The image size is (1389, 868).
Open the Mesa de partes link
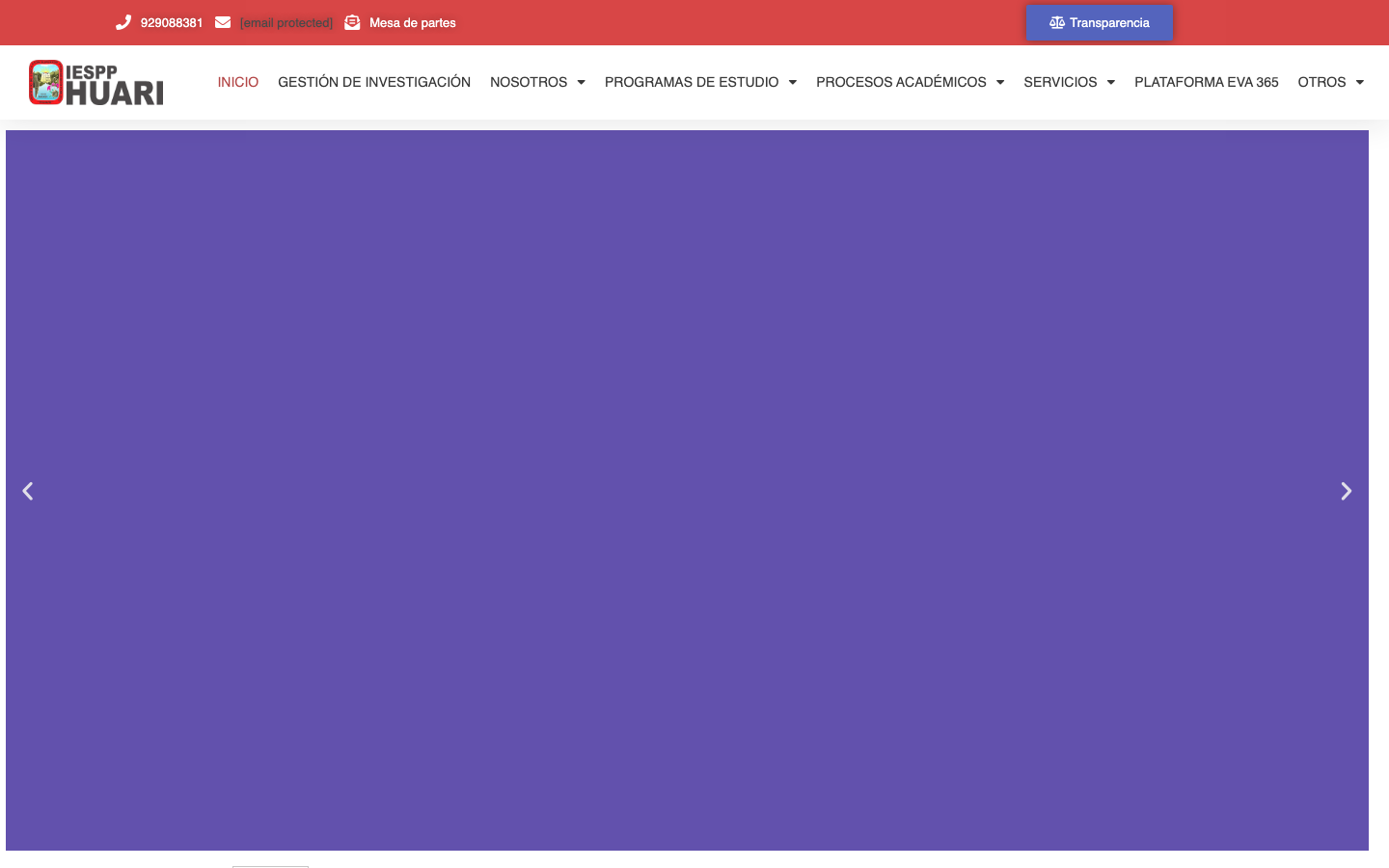(x=413, y=22)
